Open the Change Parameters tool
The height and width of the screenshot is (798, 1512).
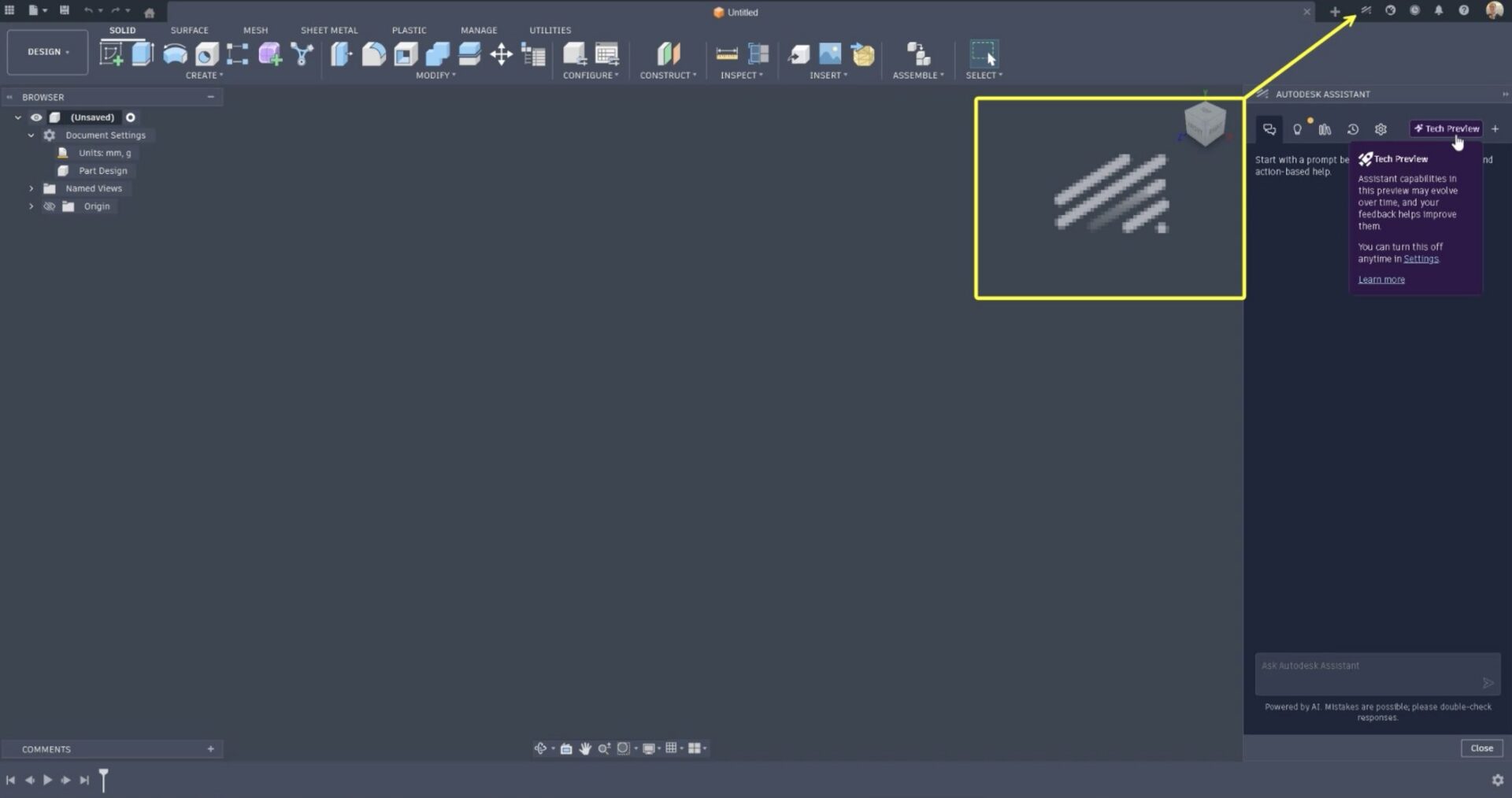pyautogui.click(x=533, y=54)
